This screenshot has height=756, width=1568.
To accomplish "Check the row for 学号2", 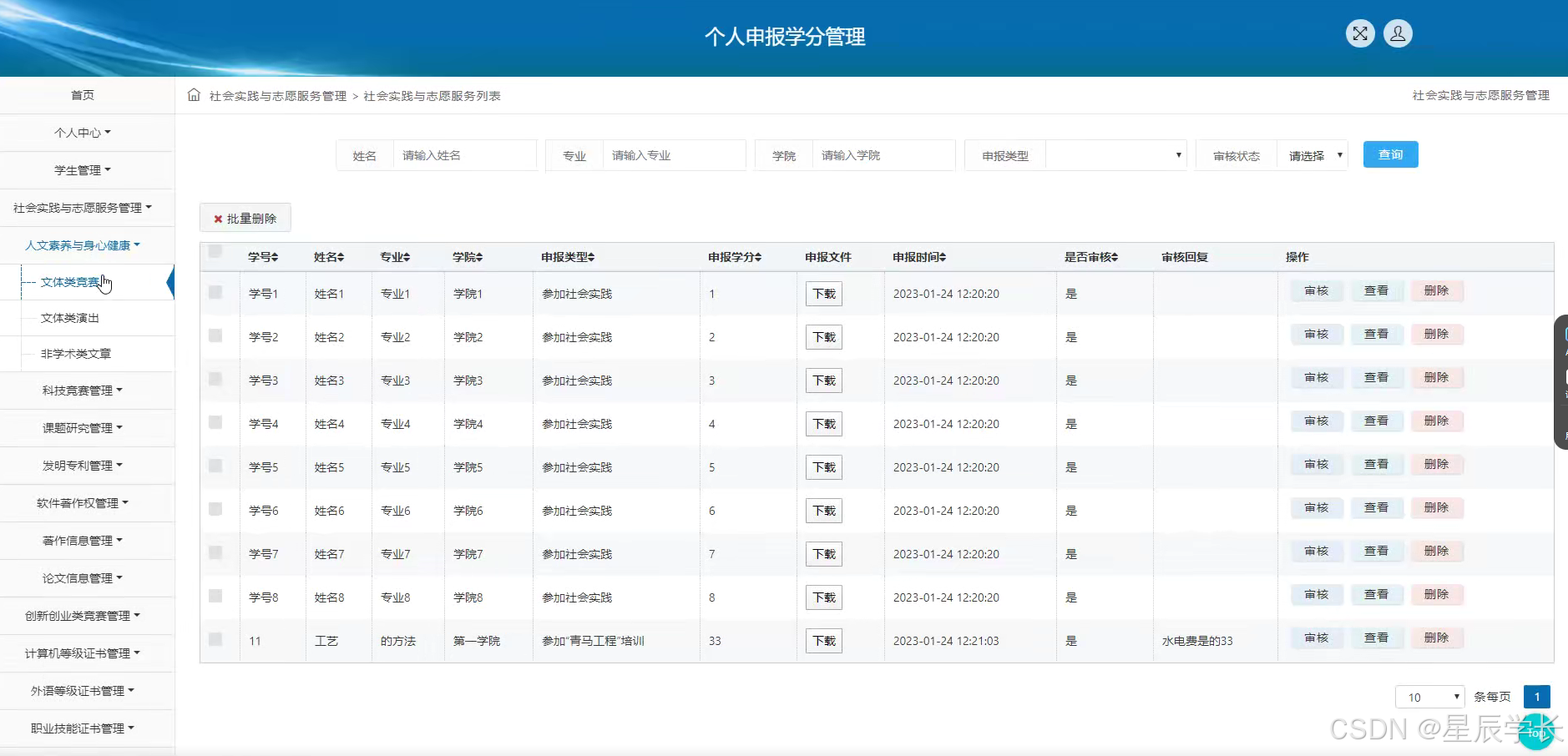I will [215, 335].
